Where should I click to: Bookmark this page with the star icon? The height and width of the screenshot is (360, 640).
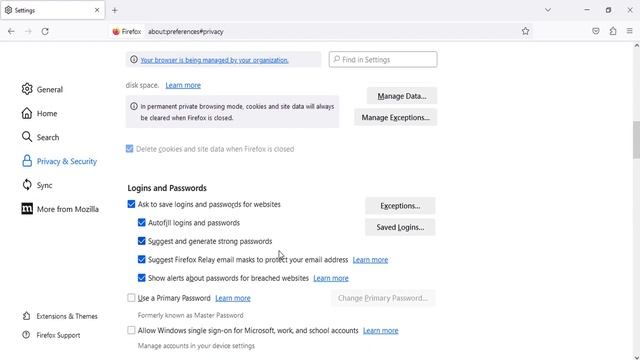pos(525,31)
